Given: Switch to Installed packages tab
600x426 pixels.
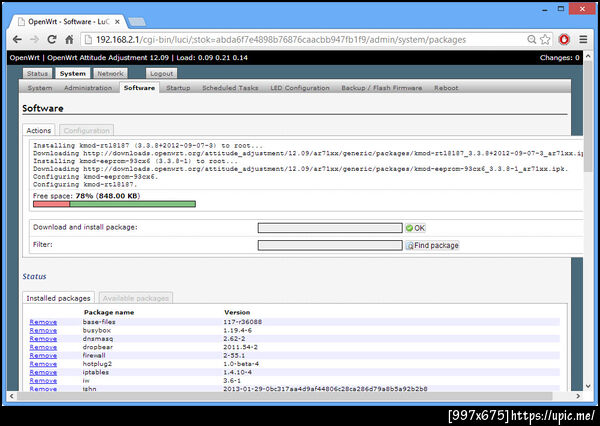Looking at the screenshot, I should click(59, 298).
